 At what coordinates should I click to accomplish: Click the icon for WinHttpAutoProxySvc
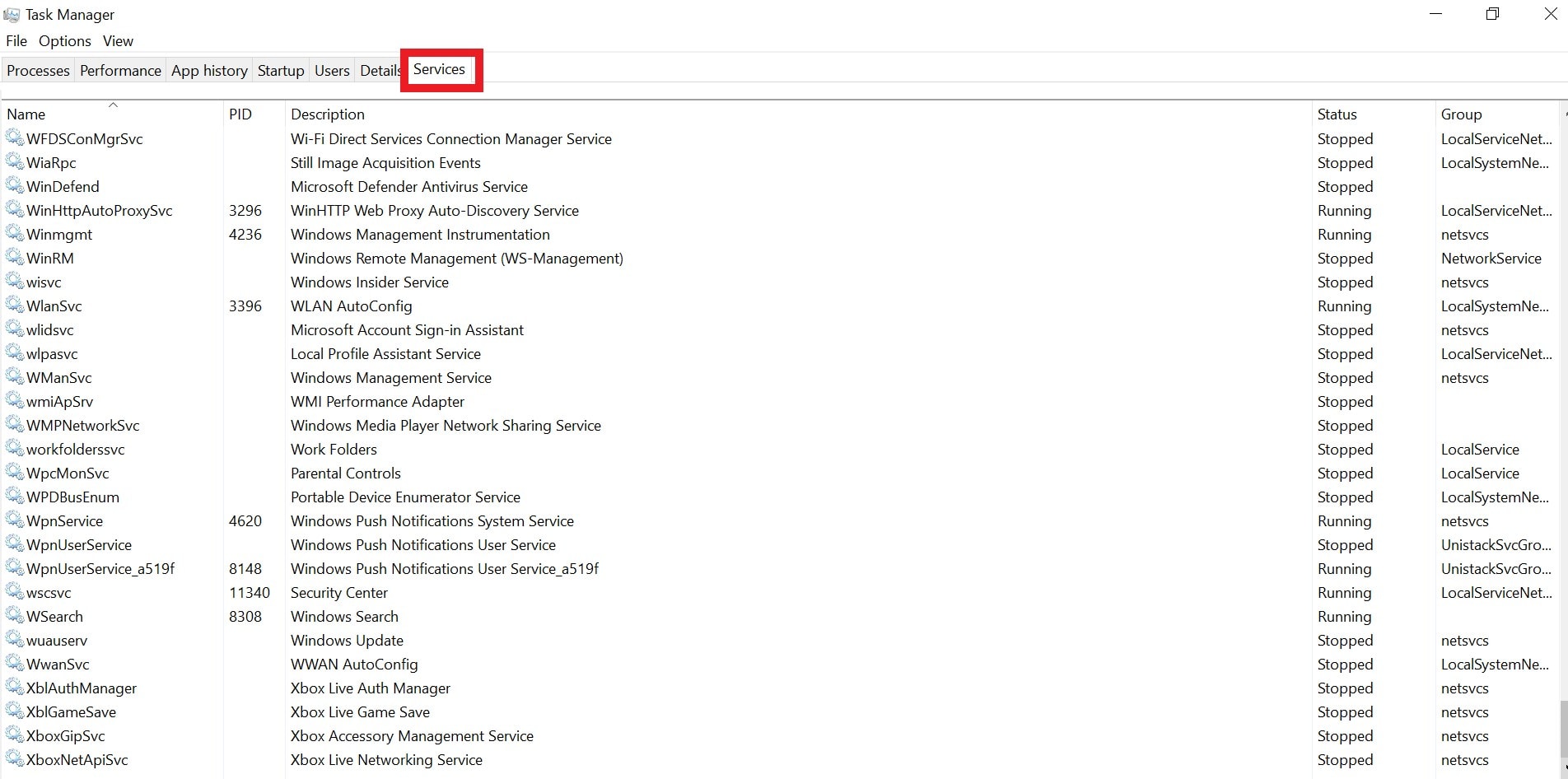click(15, 209)
